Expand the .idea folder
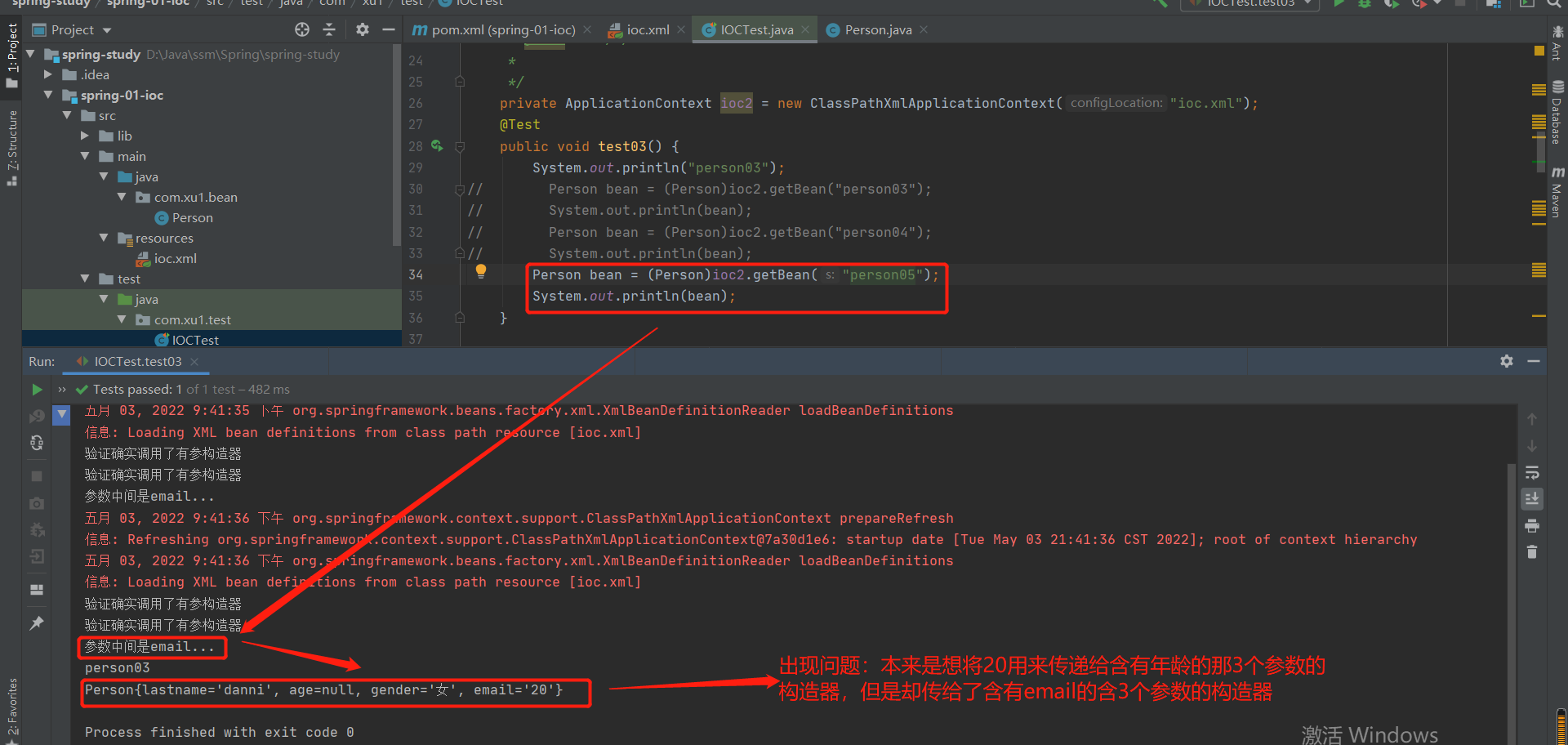The width and height of the screenshot is (1568, 745). [x=48, y=74]
